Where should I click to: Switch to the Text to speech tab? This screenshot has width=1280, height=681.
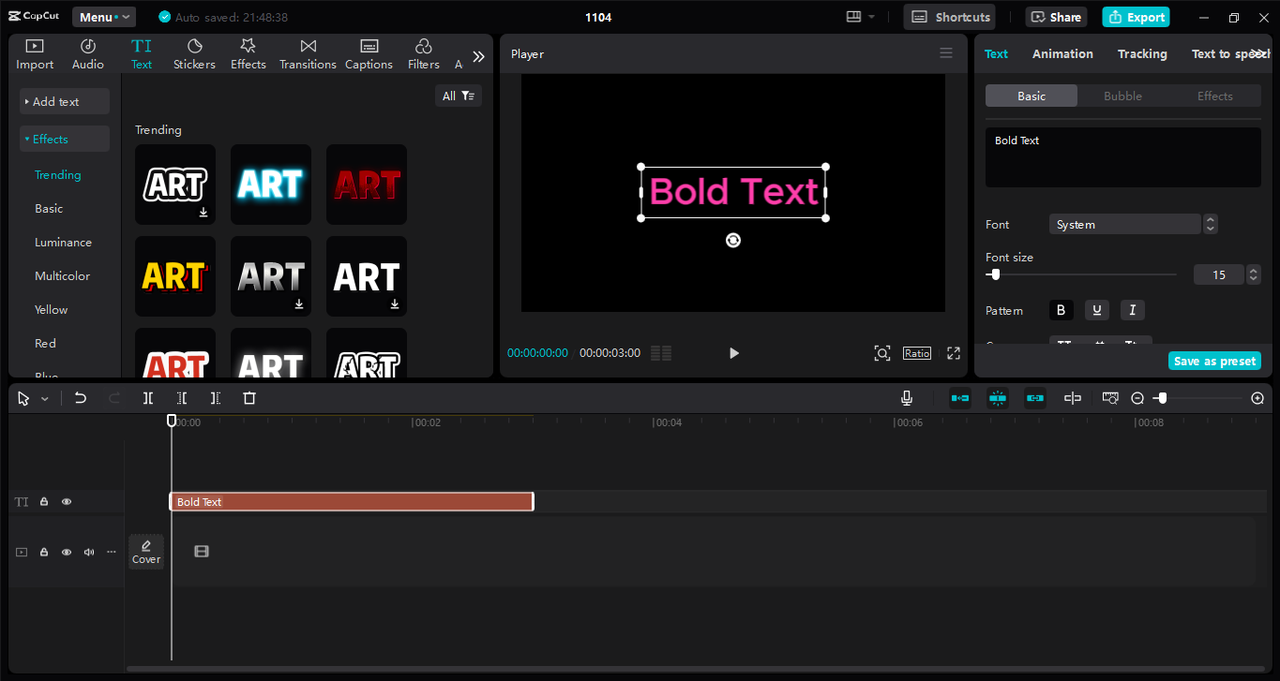point(1230,54)
